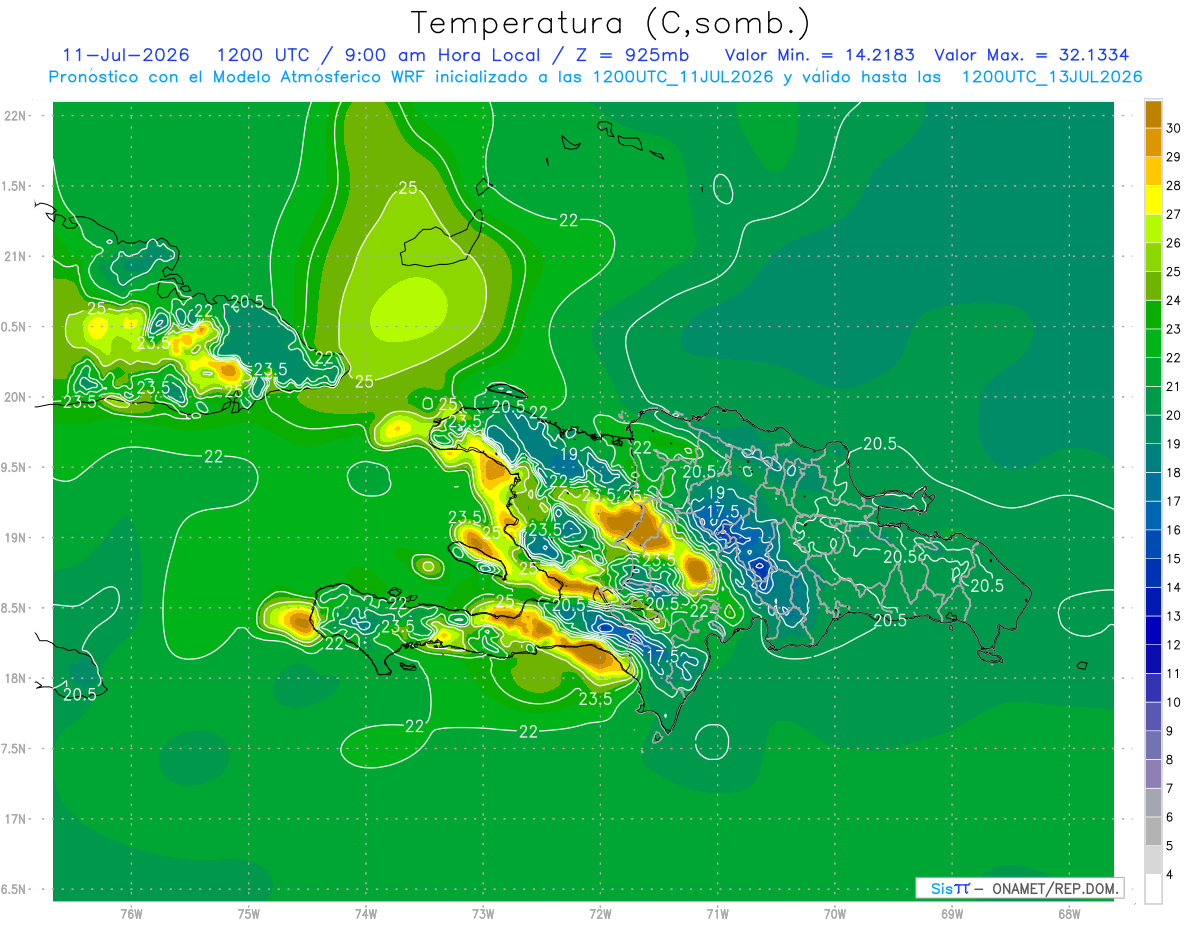Click the "71W" longitude axis label
This screenshot has height=927, width=1200.
pyautogui.click(x=717, y=913)
